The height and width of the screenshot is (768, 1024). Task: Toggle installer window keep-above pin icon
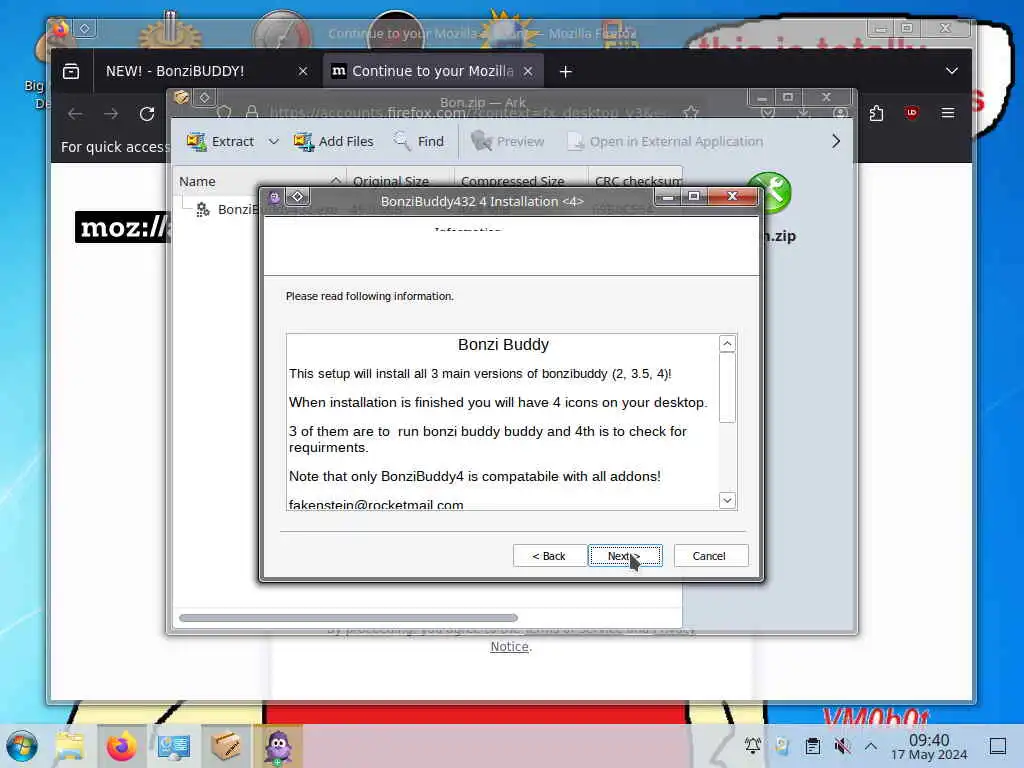click(x=297, y=197)
